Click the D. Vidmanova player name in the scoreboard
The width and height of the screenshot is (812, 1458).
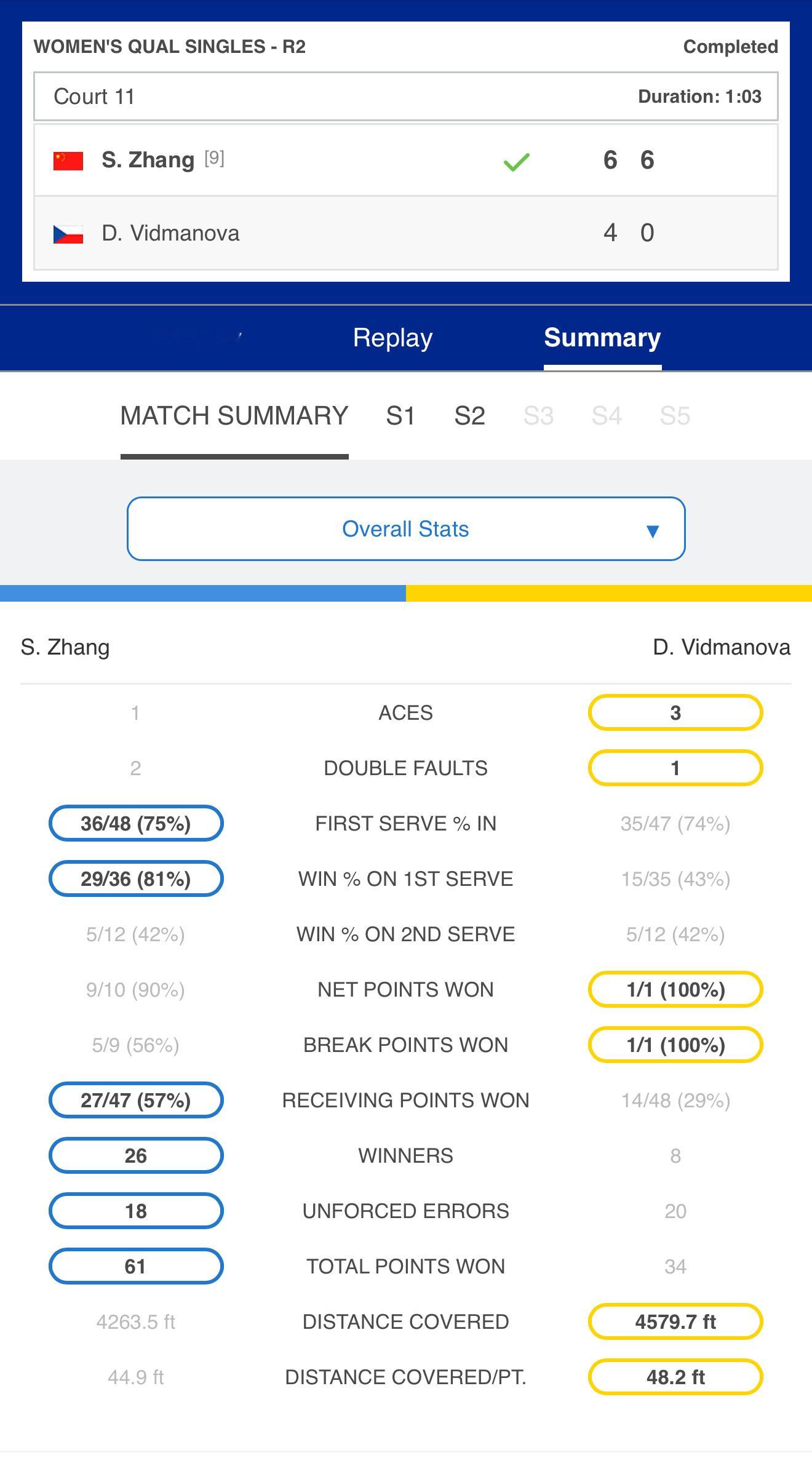point(170,233)
